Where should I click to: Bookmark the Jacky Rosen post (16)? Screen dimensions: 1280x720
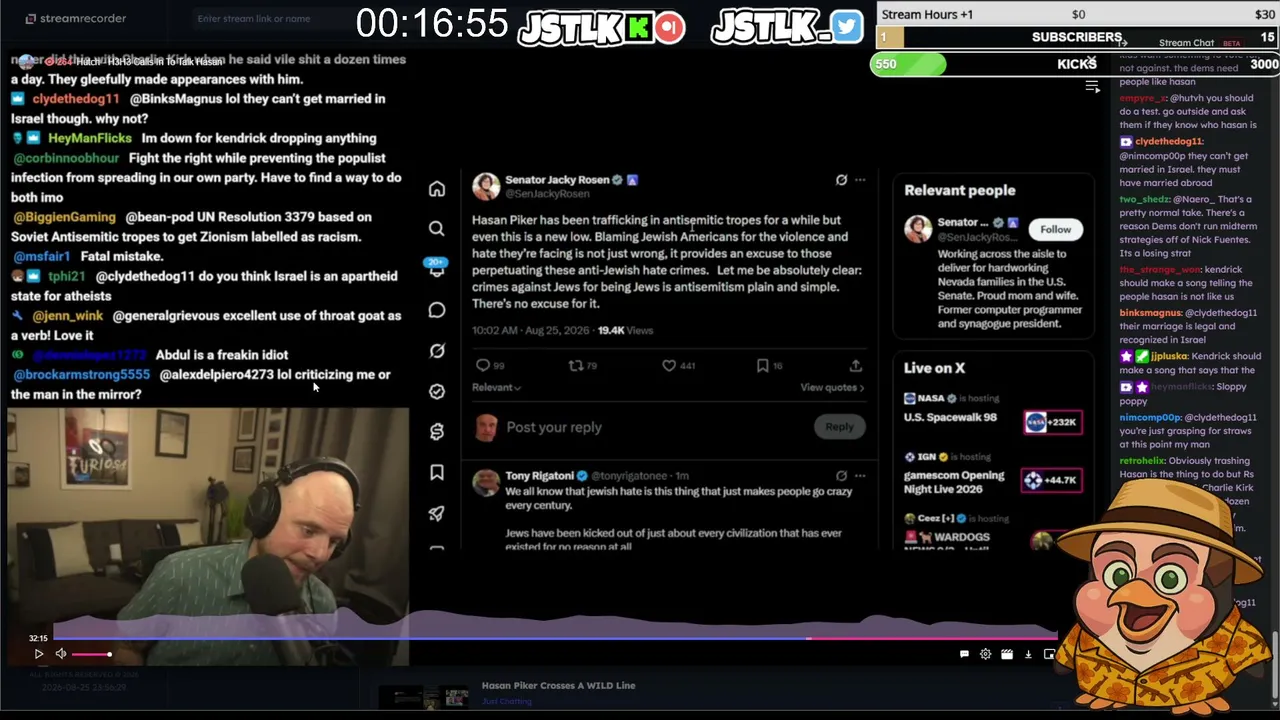click(762, 366)
